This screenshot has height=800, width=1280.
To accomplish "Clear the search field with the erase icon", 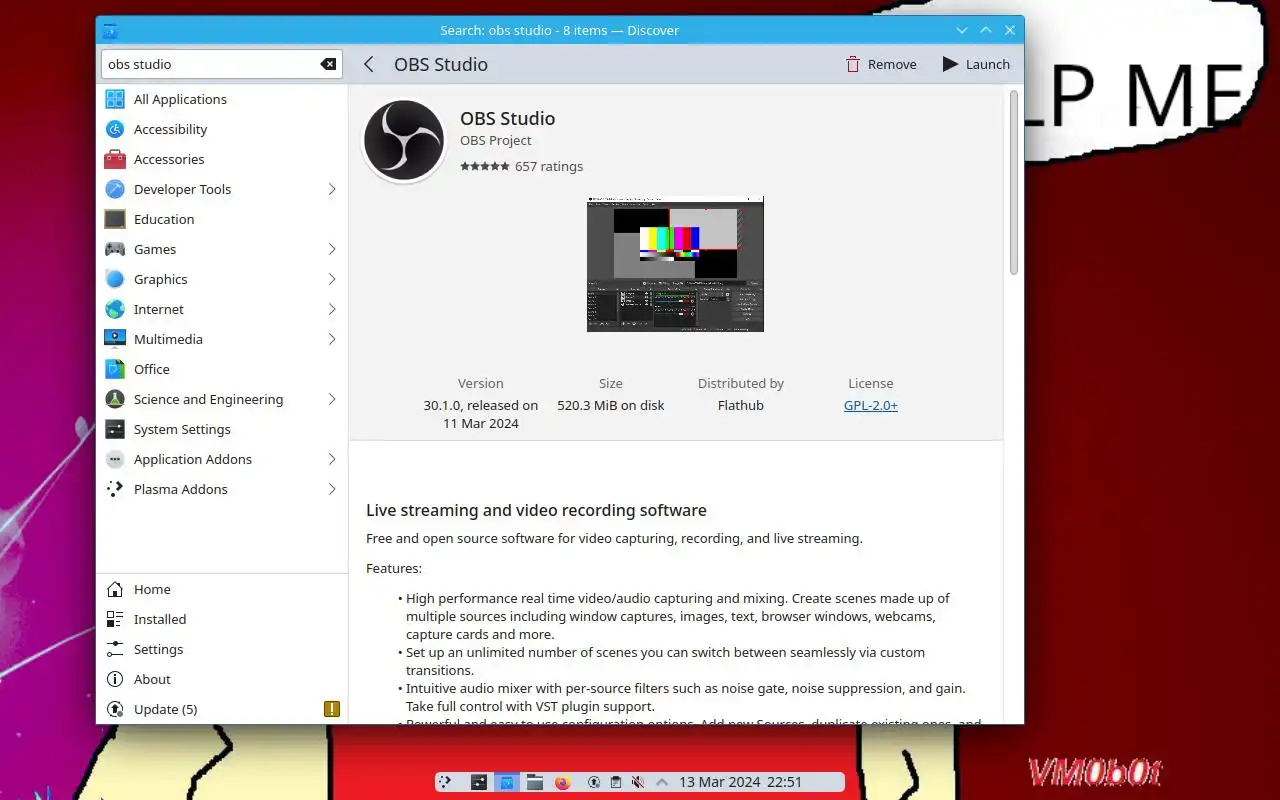I will click(328, 64).
